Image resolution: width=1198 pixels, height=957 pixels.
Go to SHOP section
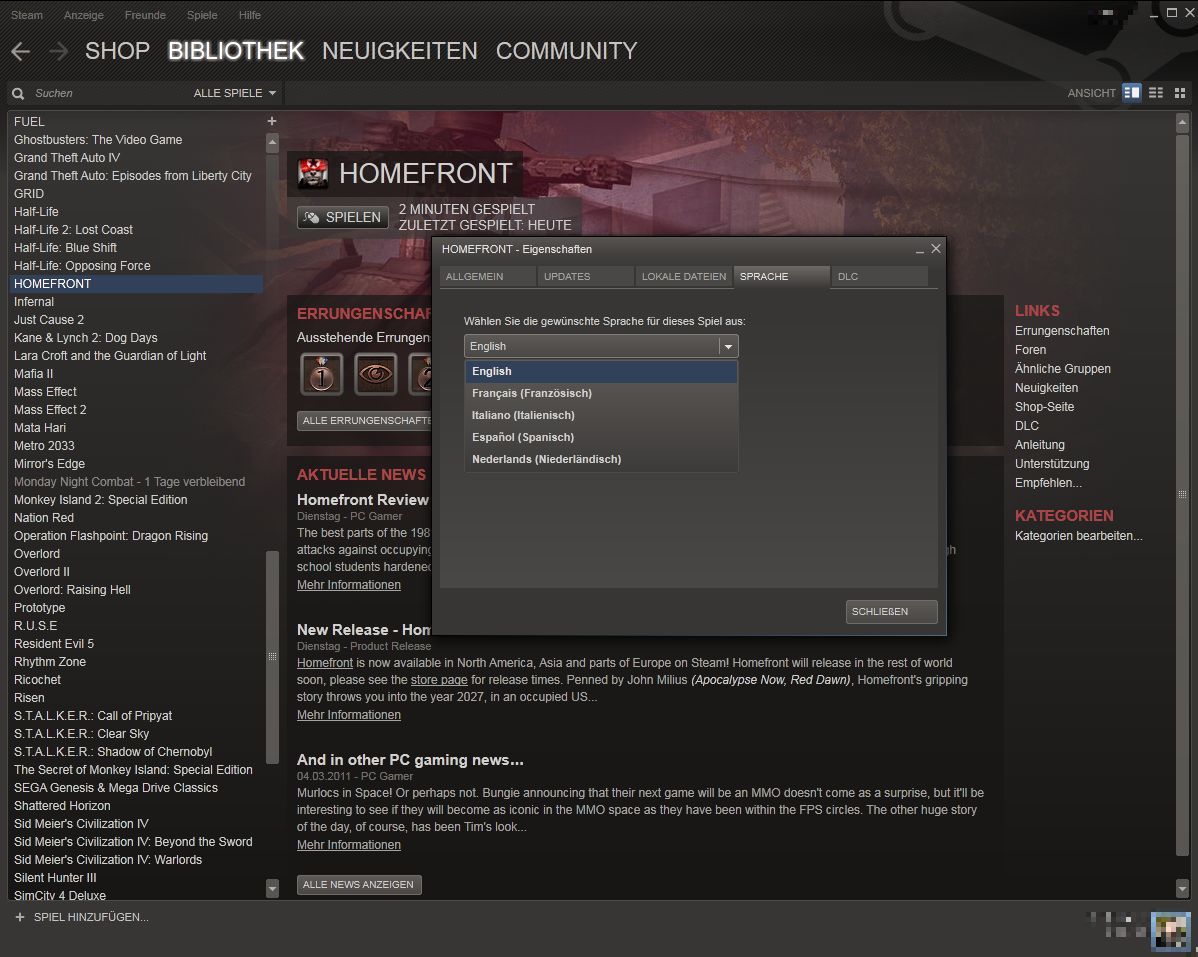click(x=117, y=51)
